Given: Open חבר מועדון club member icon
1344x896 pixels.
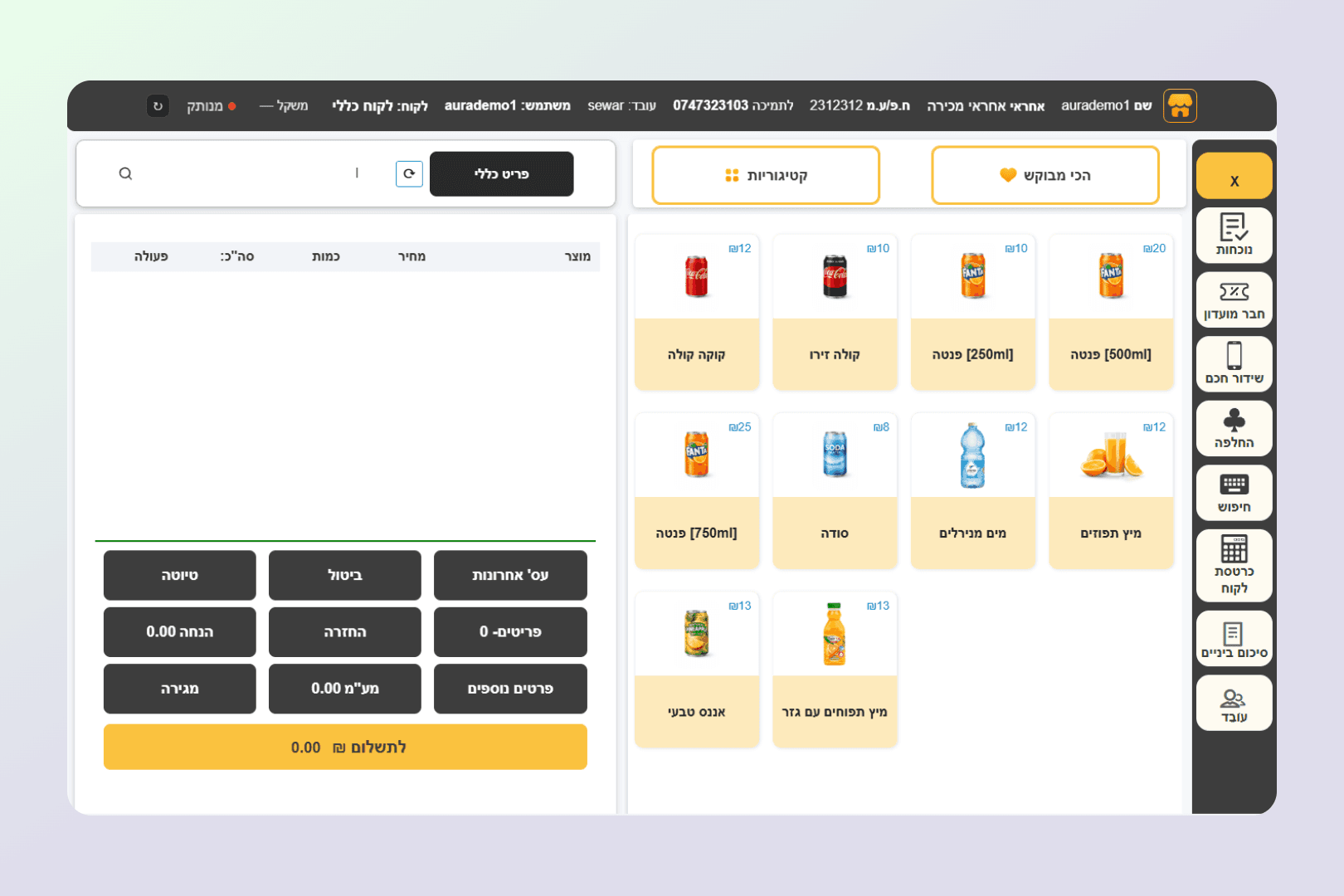Looking at the screenshot, I should (x=1234, y=299).
